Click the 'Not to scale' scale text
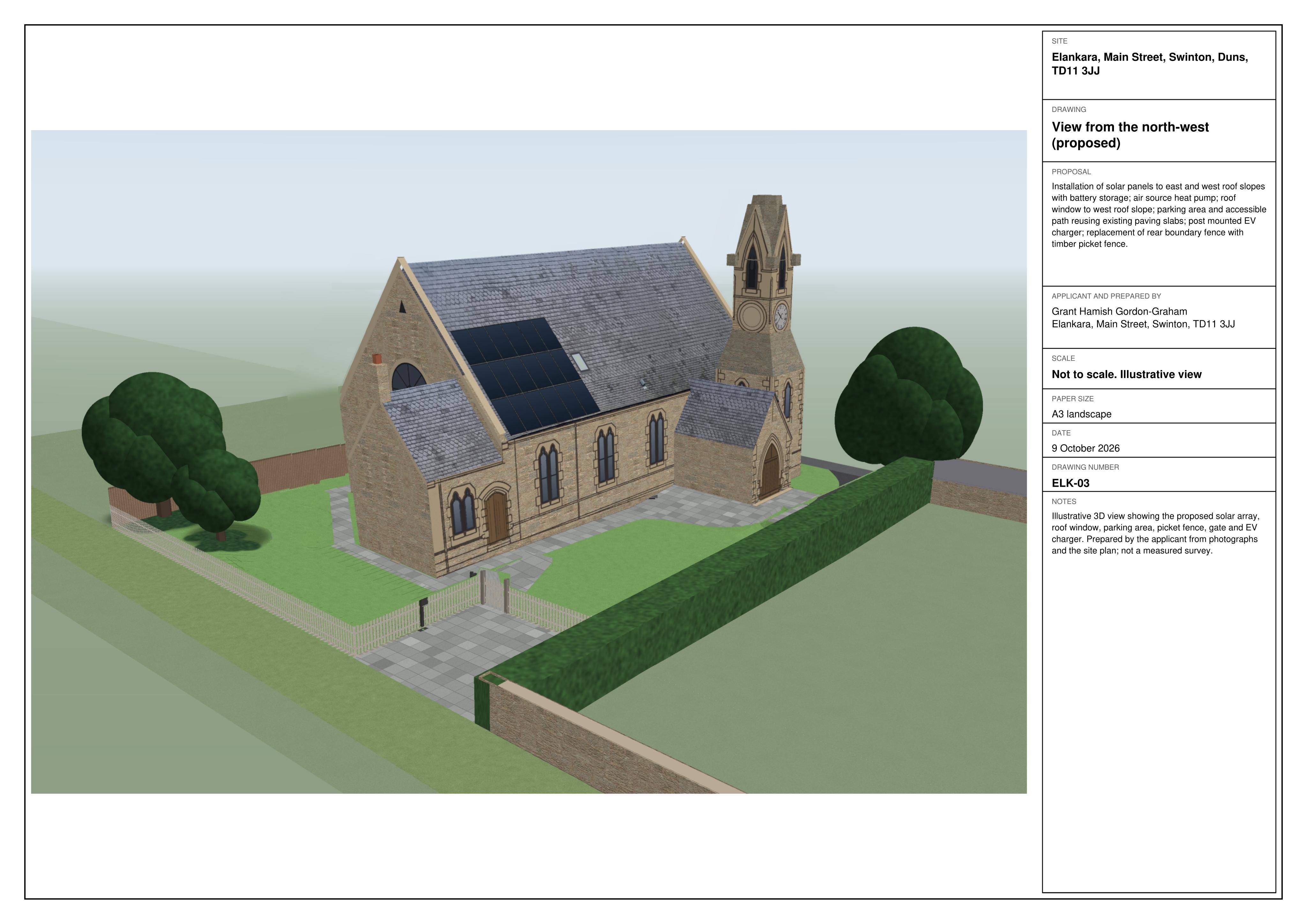 1126,374
